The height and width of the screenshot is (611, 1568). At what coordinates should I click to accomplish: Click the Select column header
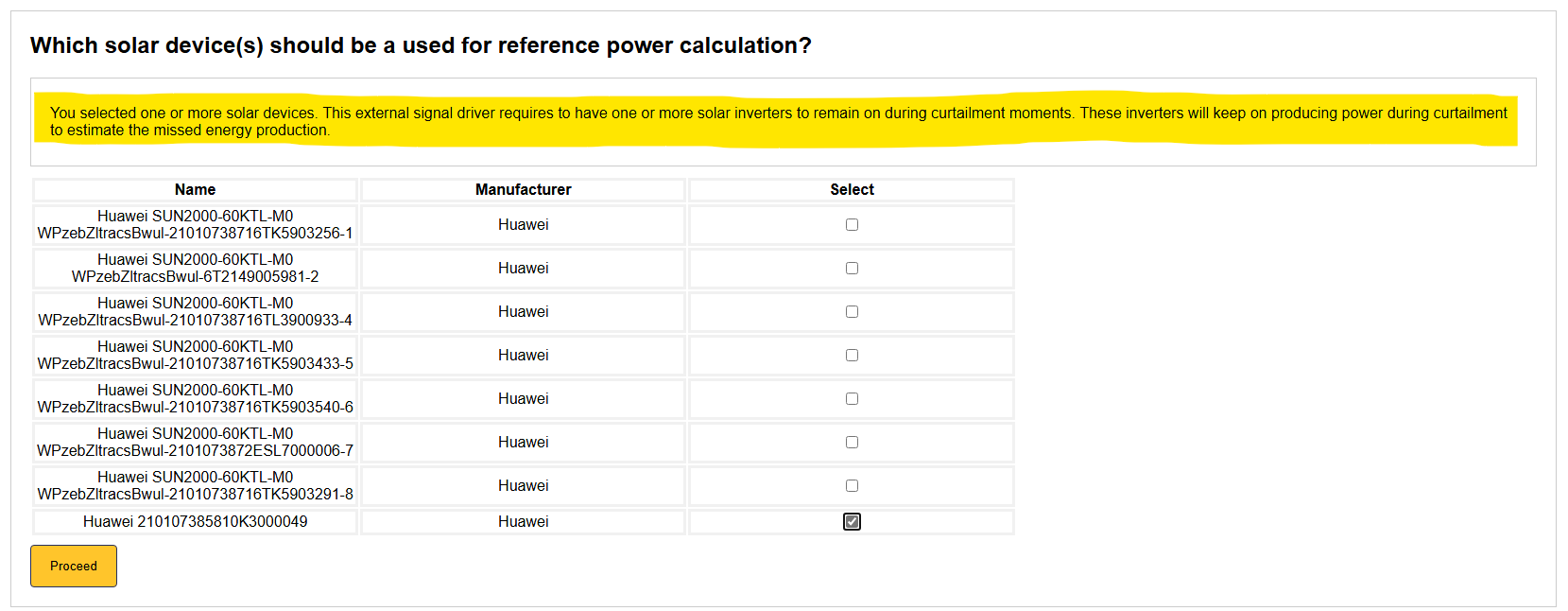tap(852, 190)
